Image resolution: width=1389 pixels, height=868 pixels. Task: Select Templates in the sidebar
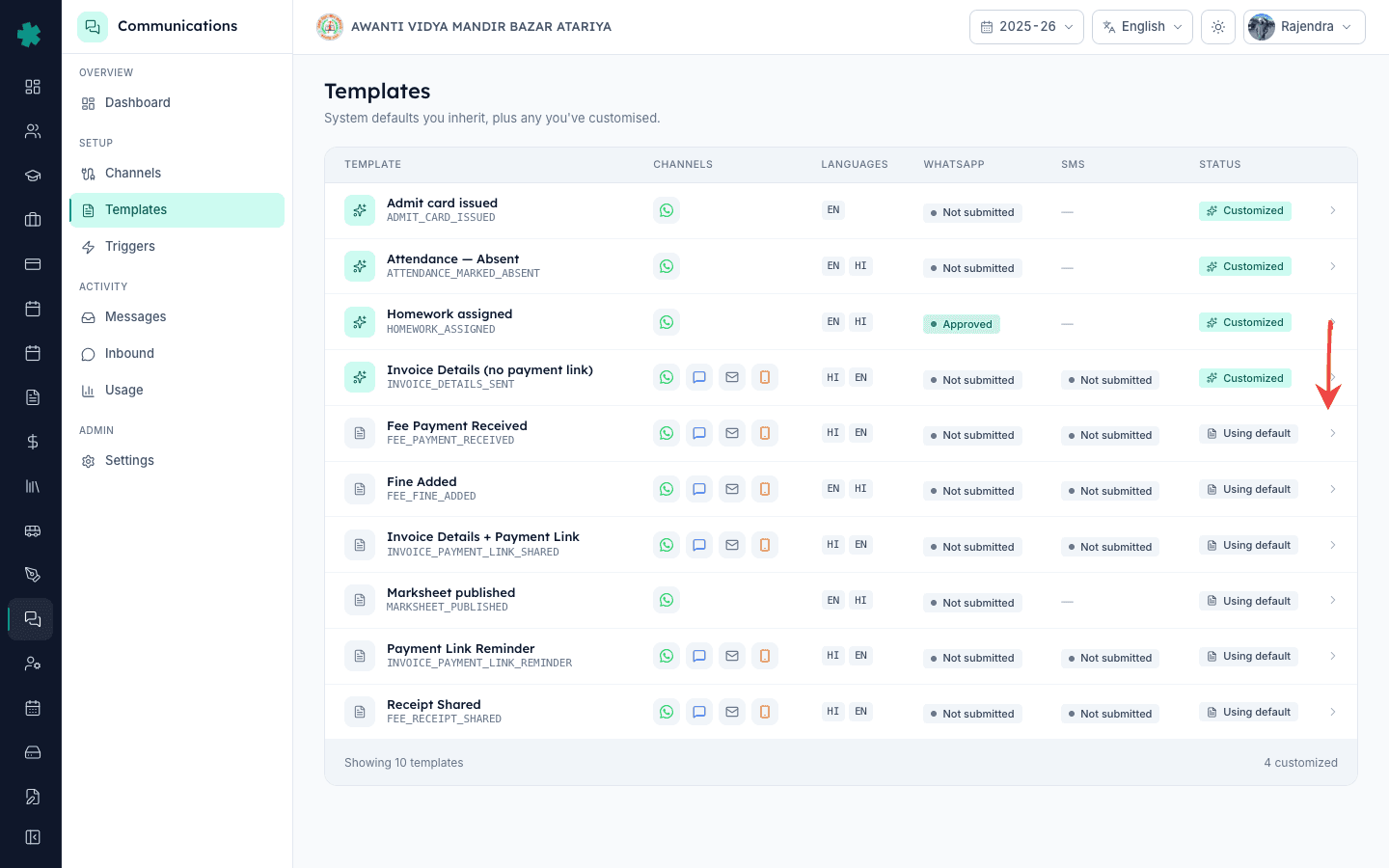point(177,210)
